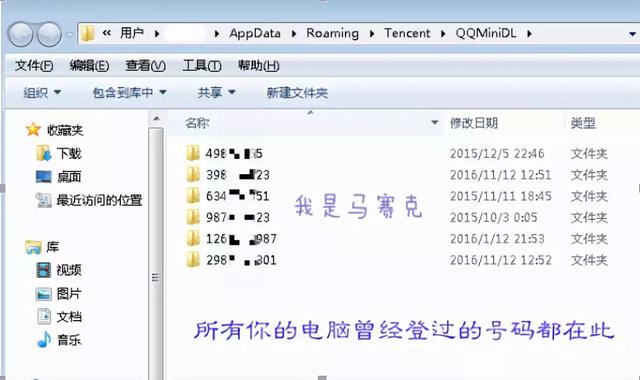Open the 共享 dropdown in toolbar
The width and height of the screenshot is (640, 380).
(216, 93)
